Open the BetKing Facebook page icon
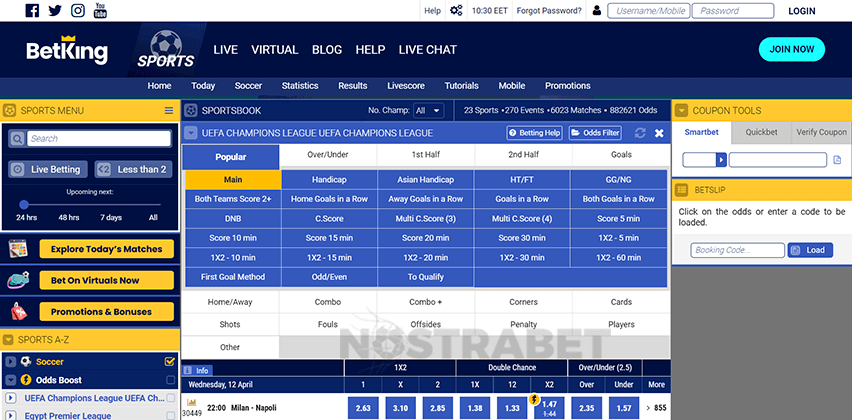Screen dimensions: 852x420 point(33,10)
